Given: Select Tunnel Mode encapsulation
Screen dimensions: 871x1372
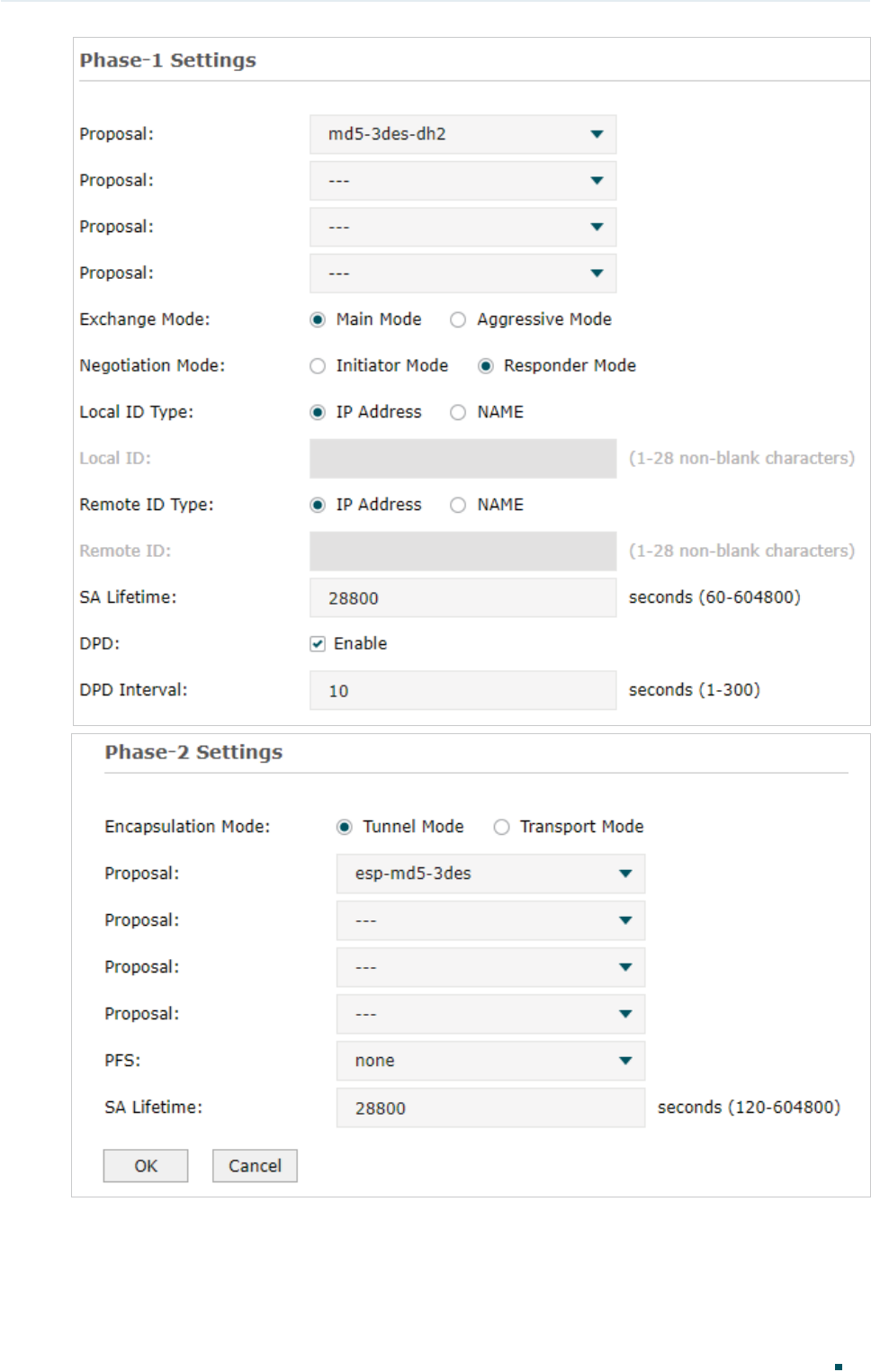Looking at the screenshot, I should (x=345, y=828).
